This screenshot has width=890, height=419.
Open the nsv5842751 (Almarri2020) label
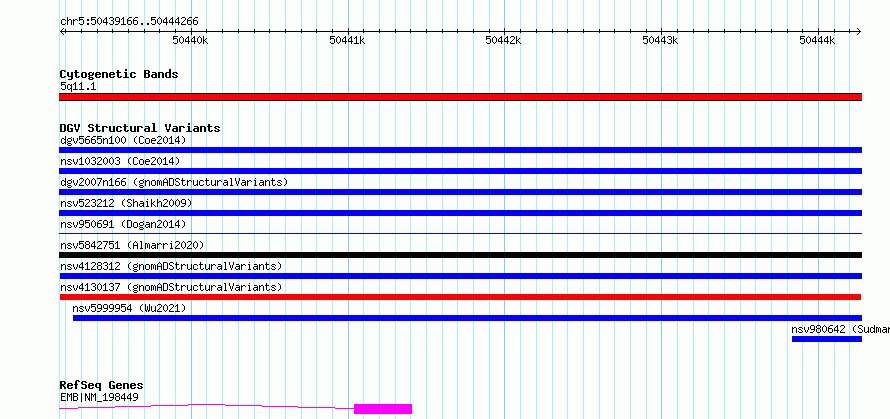pos(132,245)
